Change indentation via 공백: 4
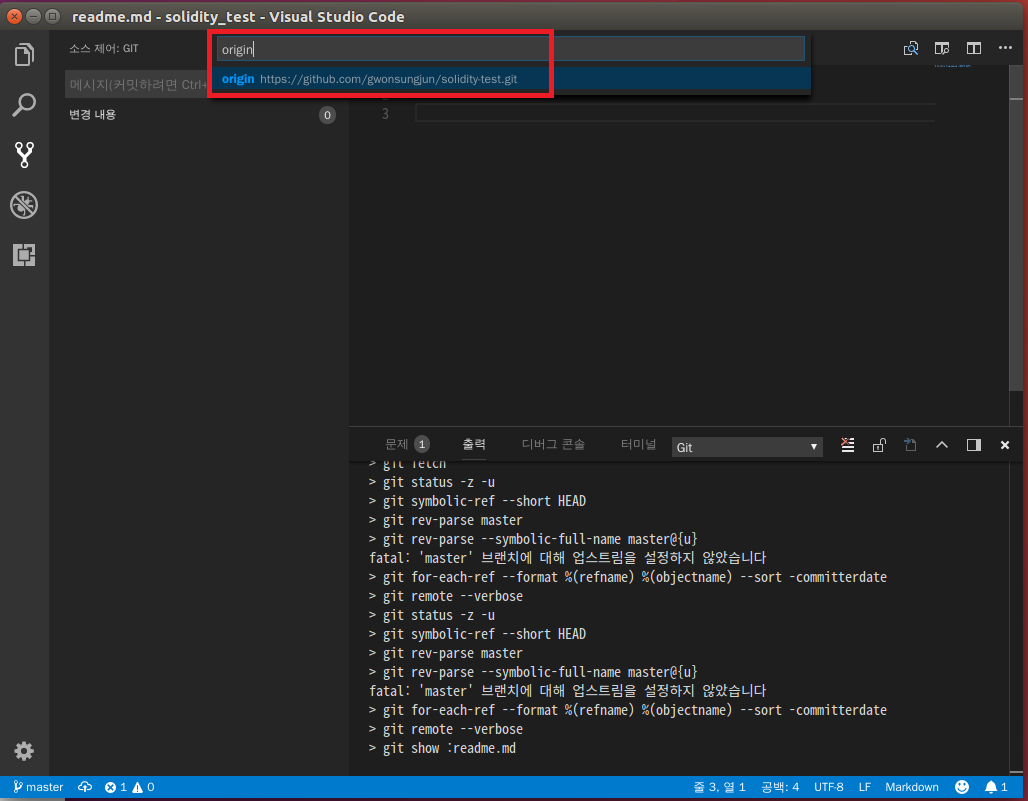The image size is (1028, 801). pos(780,787)
